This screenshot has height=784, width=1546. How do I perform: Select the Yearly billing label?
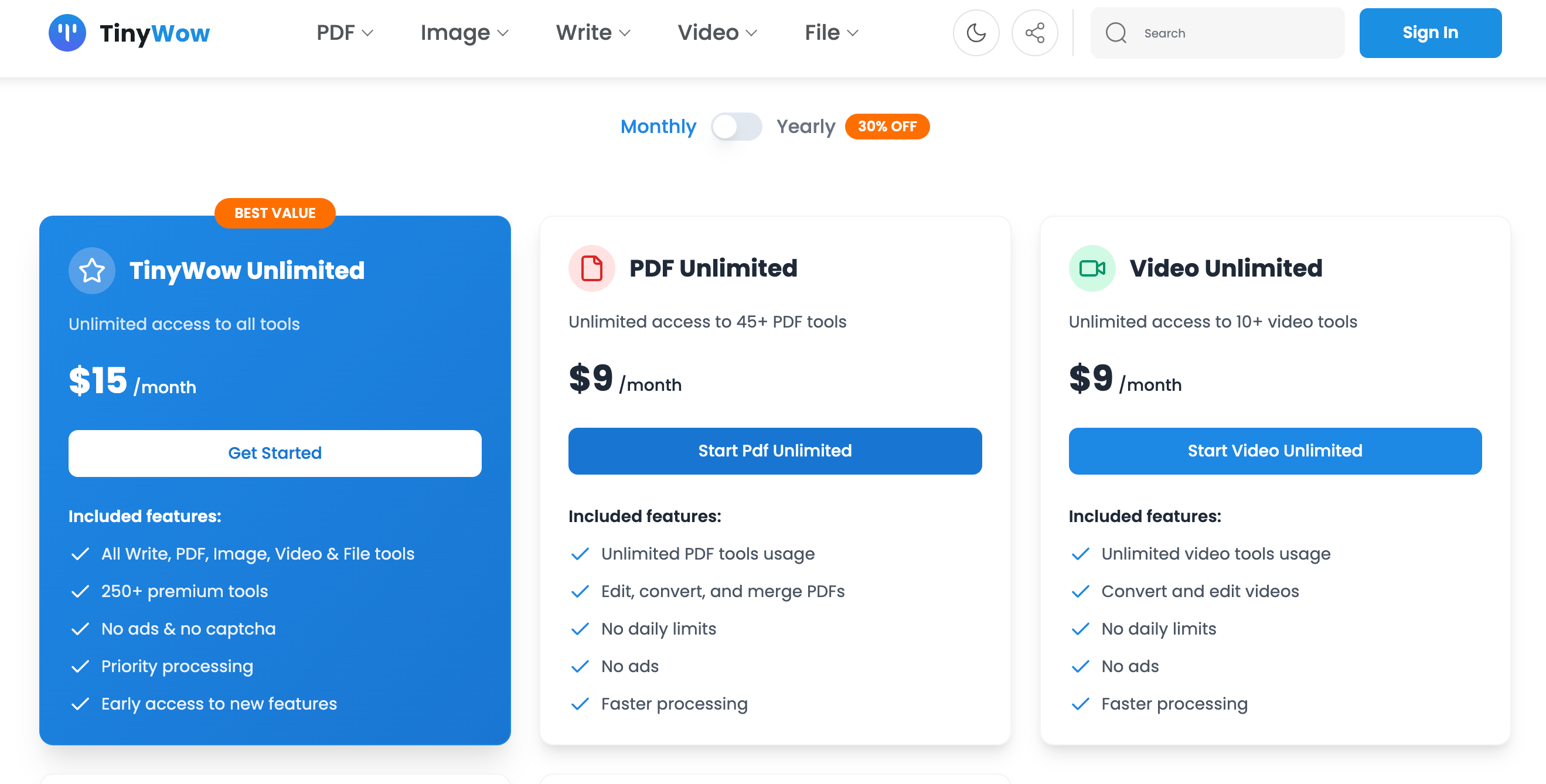pyautogui.click(x=805, y=127)
